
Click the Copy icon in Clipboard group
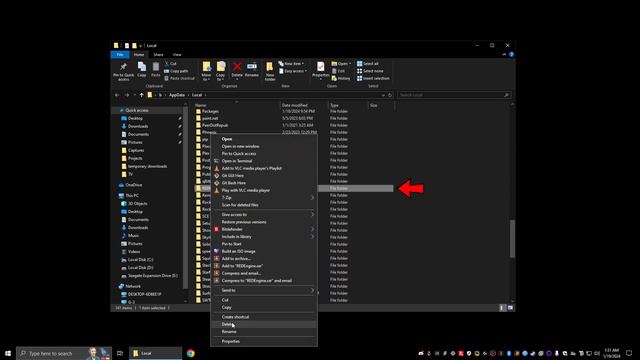click(x=142, y=69)
